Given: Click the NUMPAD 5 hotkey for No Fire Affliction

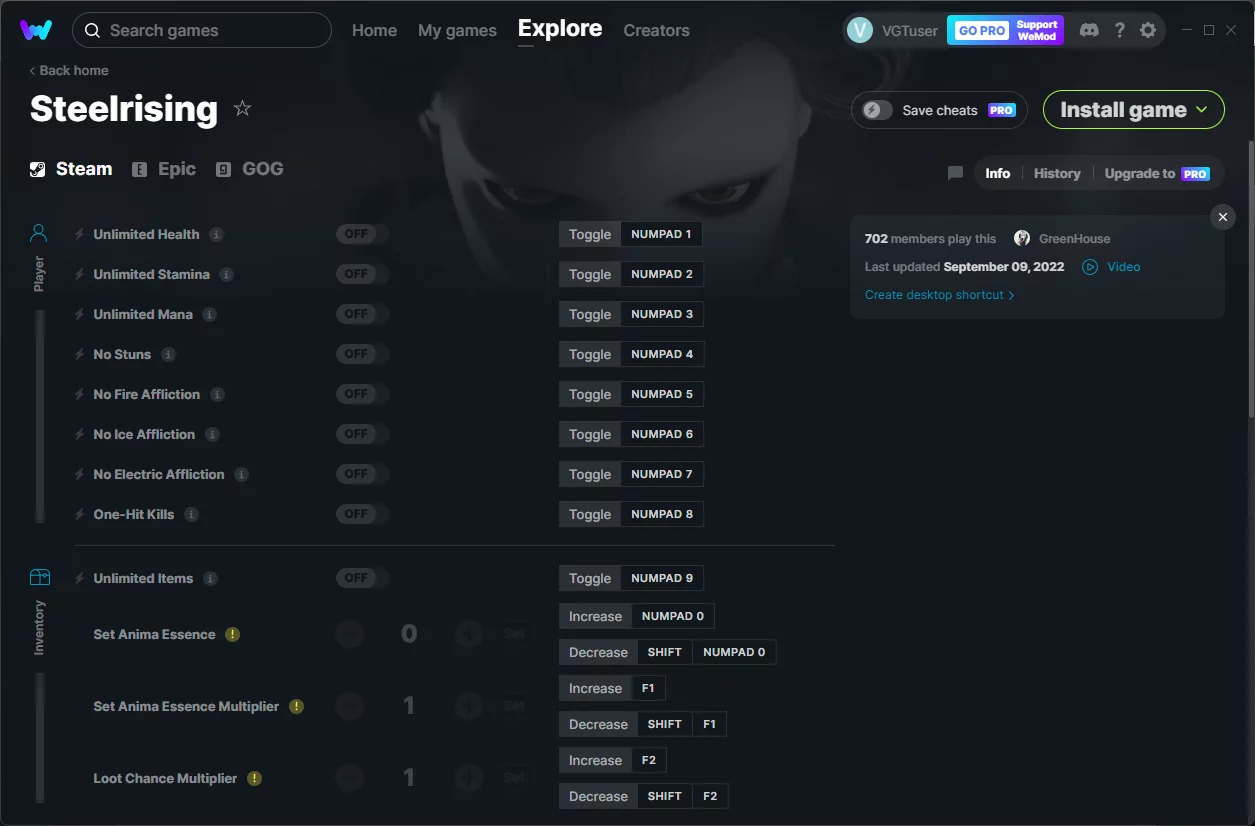Looking at the screenshot, I should tap(662, 394).
